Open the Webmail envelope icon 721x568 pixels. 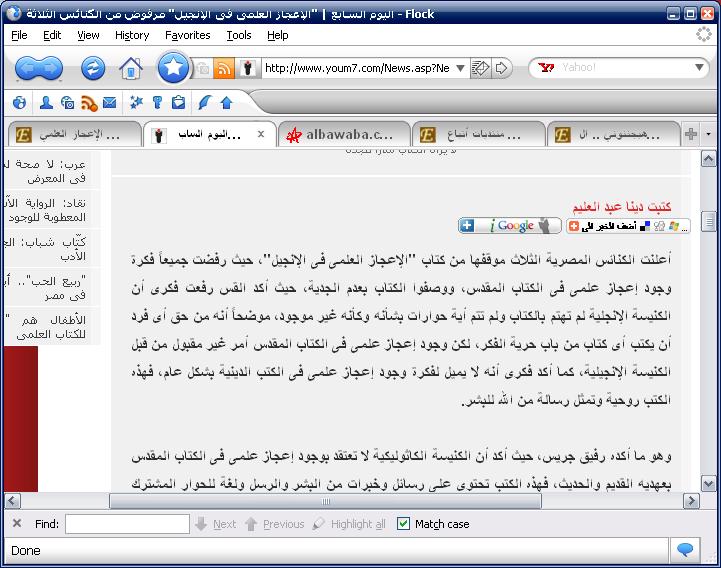pyautogui.click(x=109, y=102)
